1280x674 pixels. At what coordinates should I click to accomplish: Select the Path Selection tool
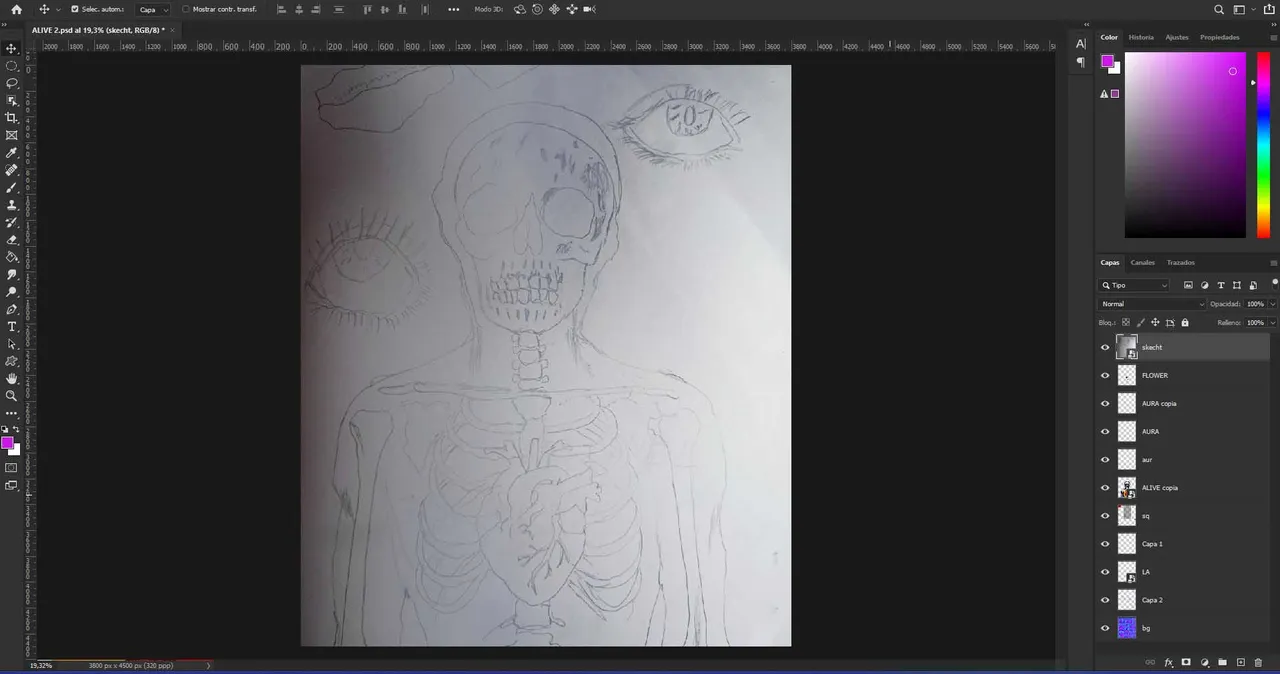[x=12, y=344]
